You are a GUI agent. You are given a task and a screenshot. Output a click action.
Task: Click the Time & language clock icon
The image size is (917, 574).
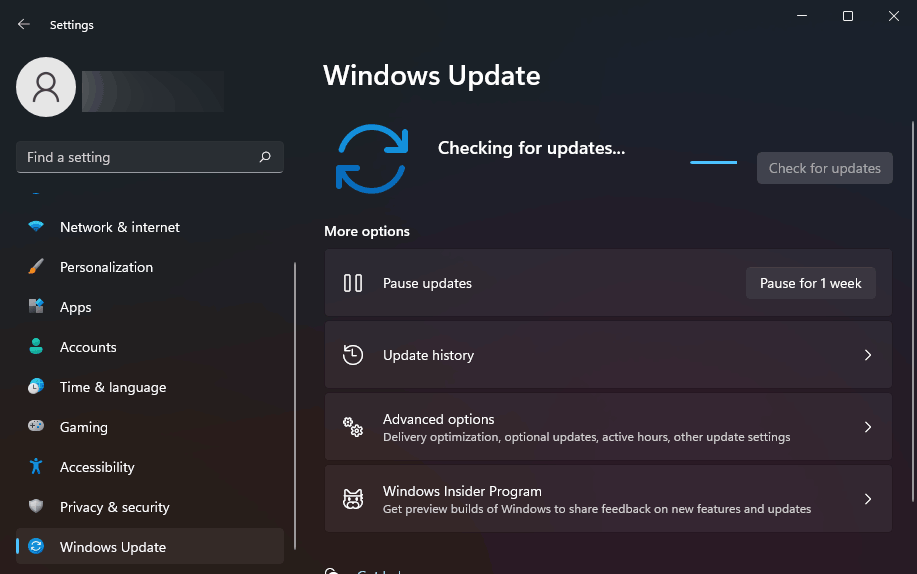(36, 386)
